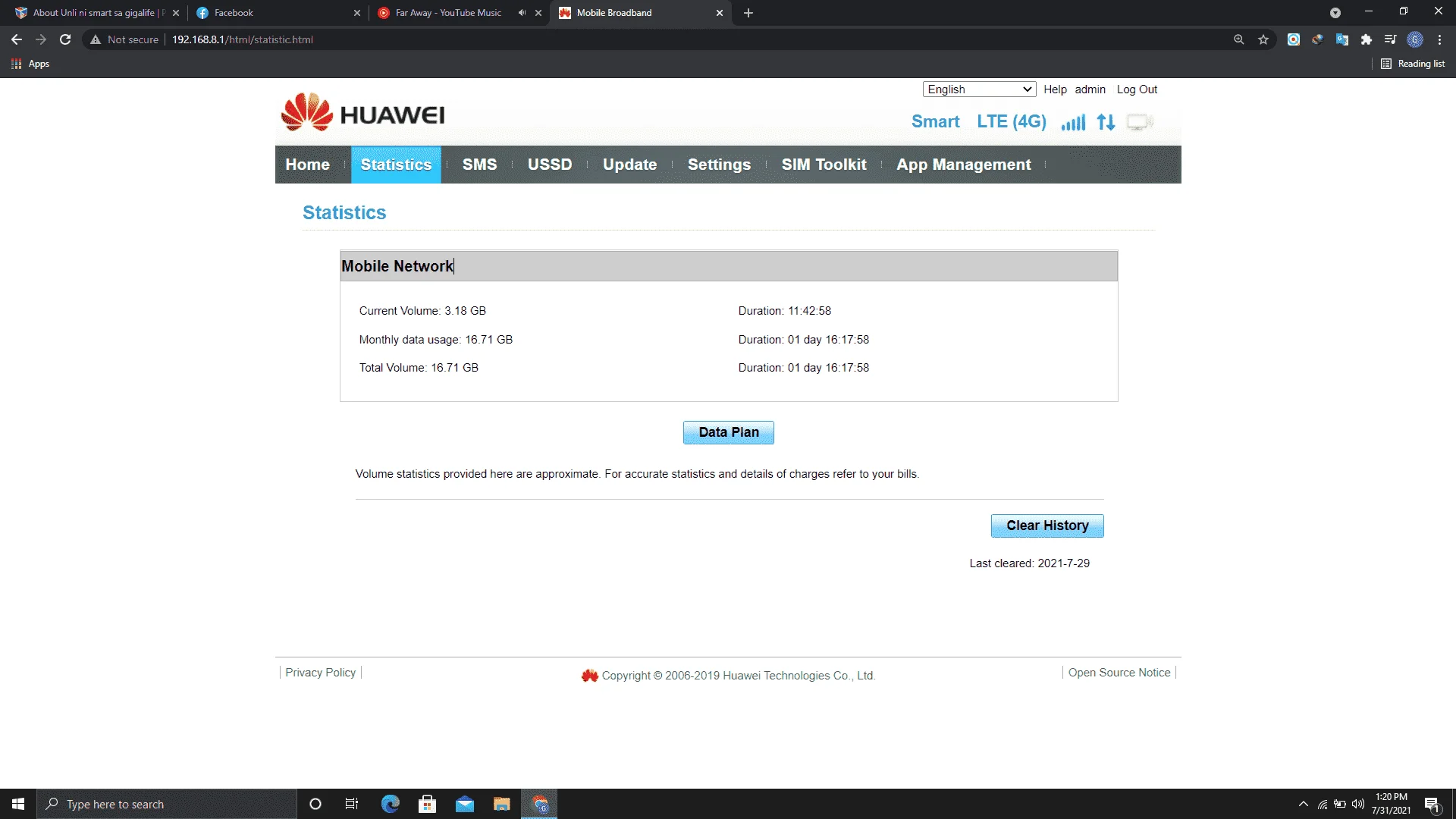Open the Privacy Policy link
Screen dimensions: 1456x819
(320, 673)
